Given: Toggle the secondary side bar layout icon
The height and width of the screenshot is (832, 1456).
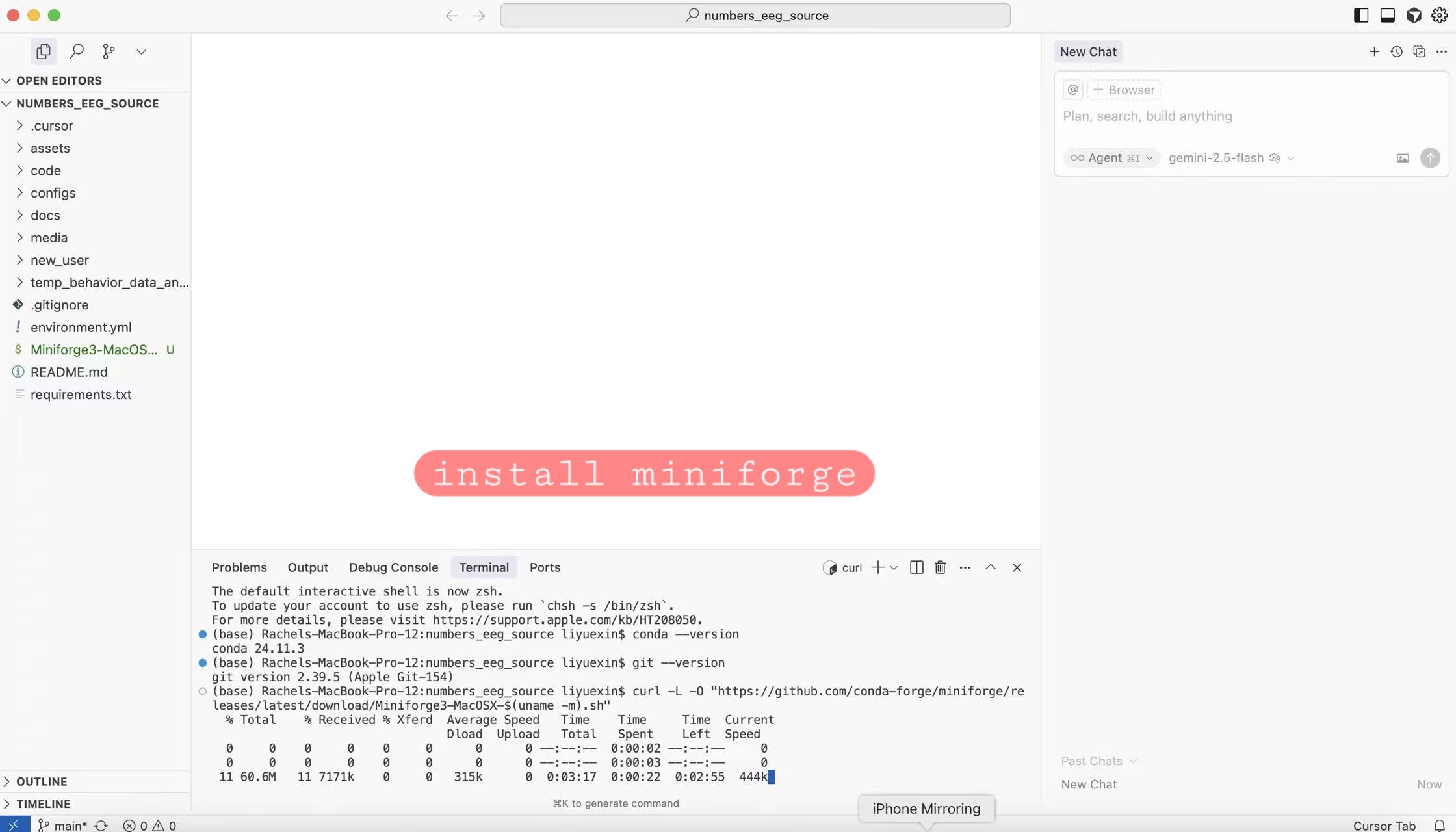Looking at the screenshot, I should tap(1359, 15).
